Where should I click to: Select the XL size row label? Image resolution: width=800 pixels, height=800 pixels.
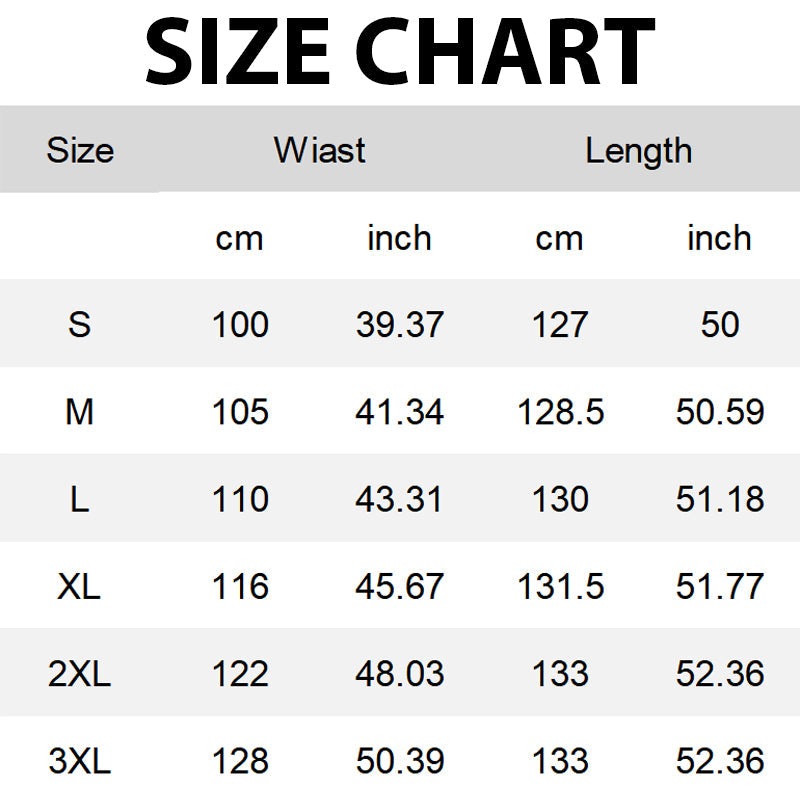click(80, 586)
